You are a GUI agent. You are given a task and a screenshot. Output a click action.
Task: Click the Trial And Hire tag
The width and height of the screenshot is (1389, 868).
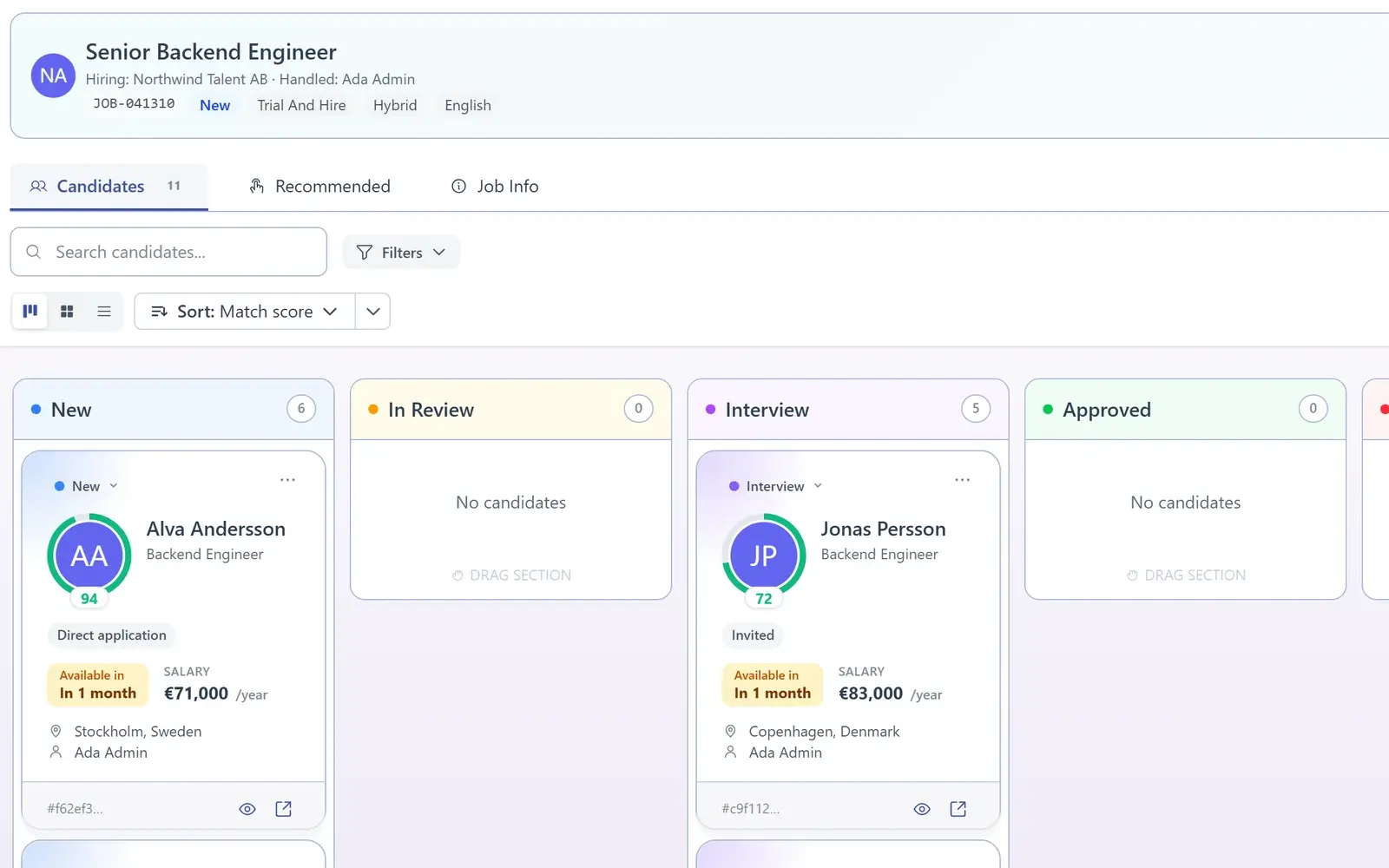click(301, 105)
